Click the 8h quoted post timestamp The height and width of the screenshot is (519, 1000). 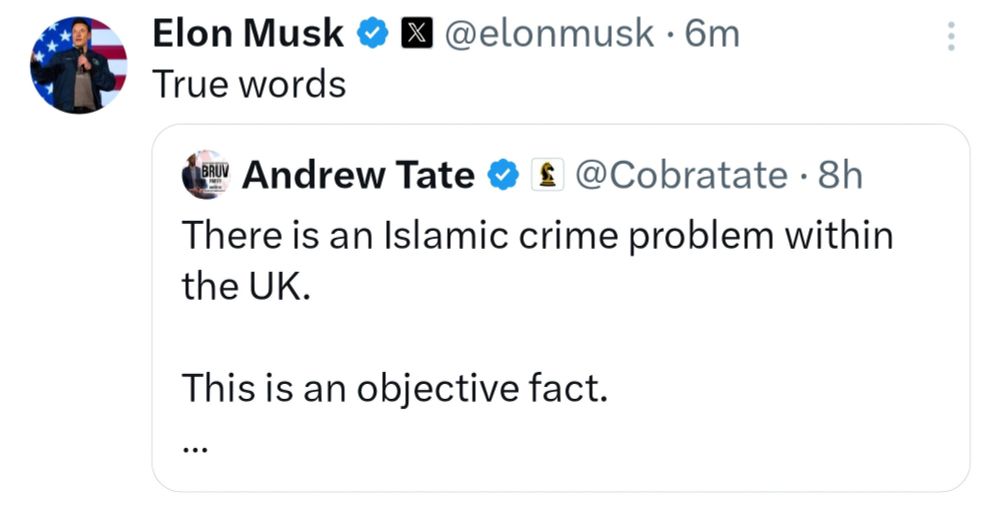point(840,175)
